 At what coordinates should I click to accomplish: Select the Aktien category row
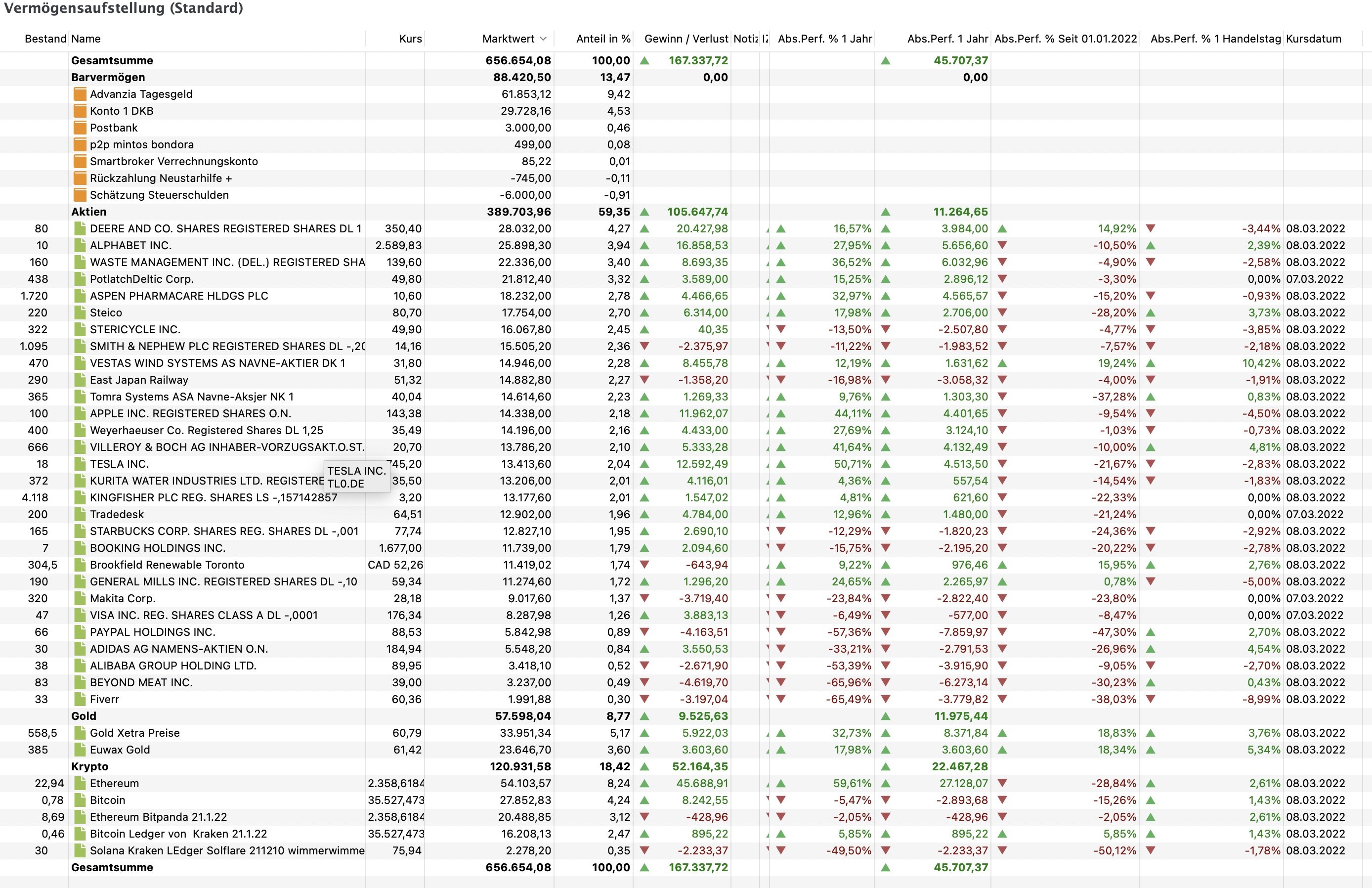click(x=89, y=212)
